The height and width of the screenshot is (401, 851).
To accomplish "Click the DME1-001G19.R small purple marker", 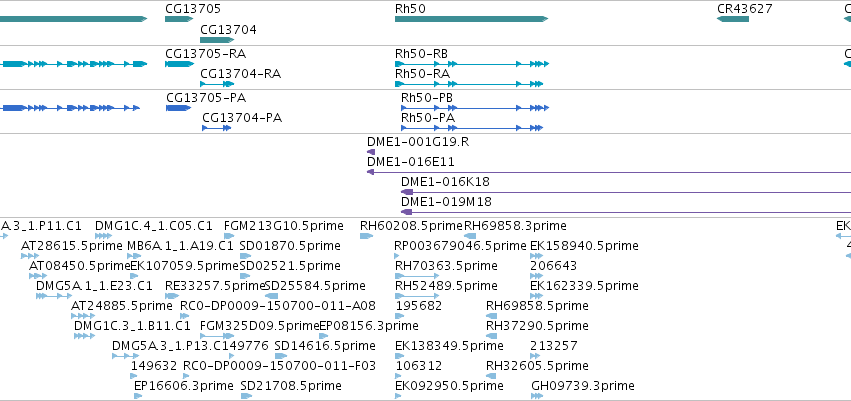I will click(x=371, y=152).
